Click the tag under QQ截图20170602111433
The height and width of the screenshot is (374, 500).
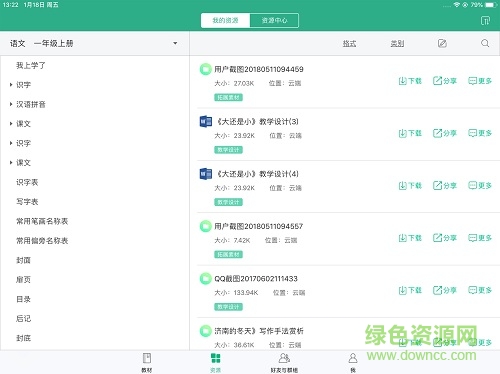click(228, 307)
